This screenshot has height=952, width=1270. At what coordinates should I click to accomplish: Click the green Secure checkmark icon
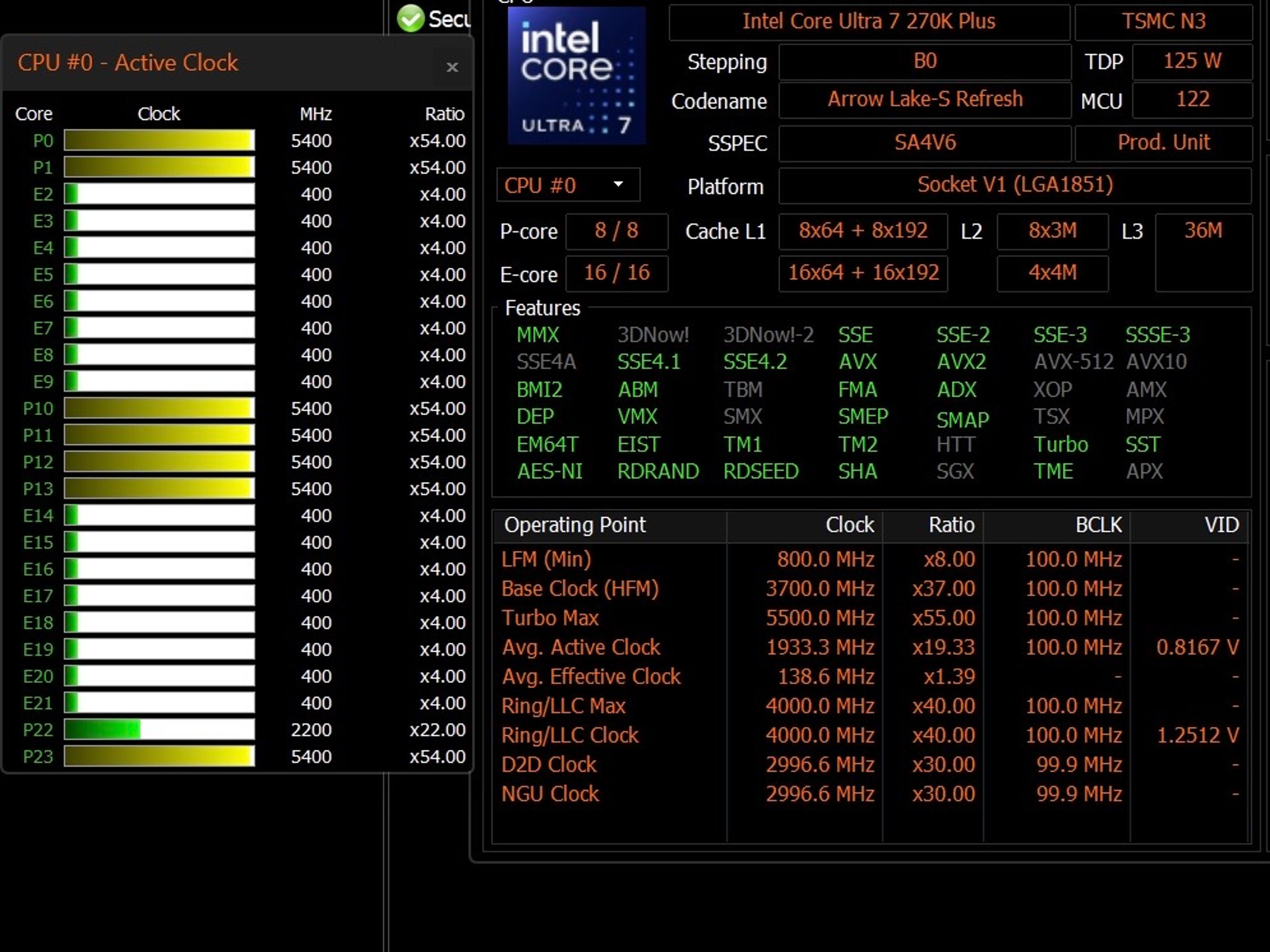tap(410, 19)
